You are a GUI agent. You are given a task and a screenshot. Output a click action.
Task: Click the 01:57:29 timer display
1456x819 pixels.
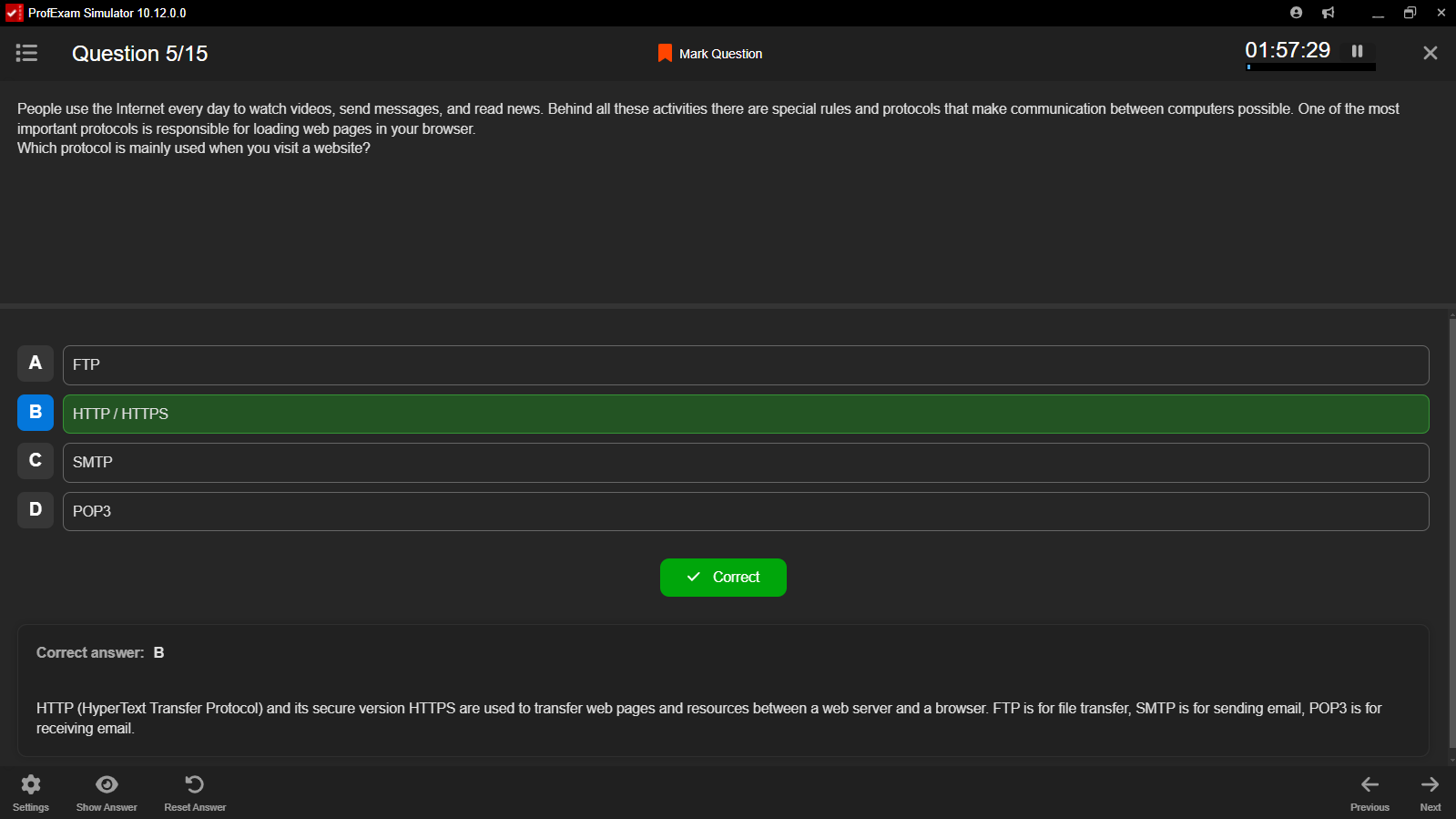(x=1288, y=50)
